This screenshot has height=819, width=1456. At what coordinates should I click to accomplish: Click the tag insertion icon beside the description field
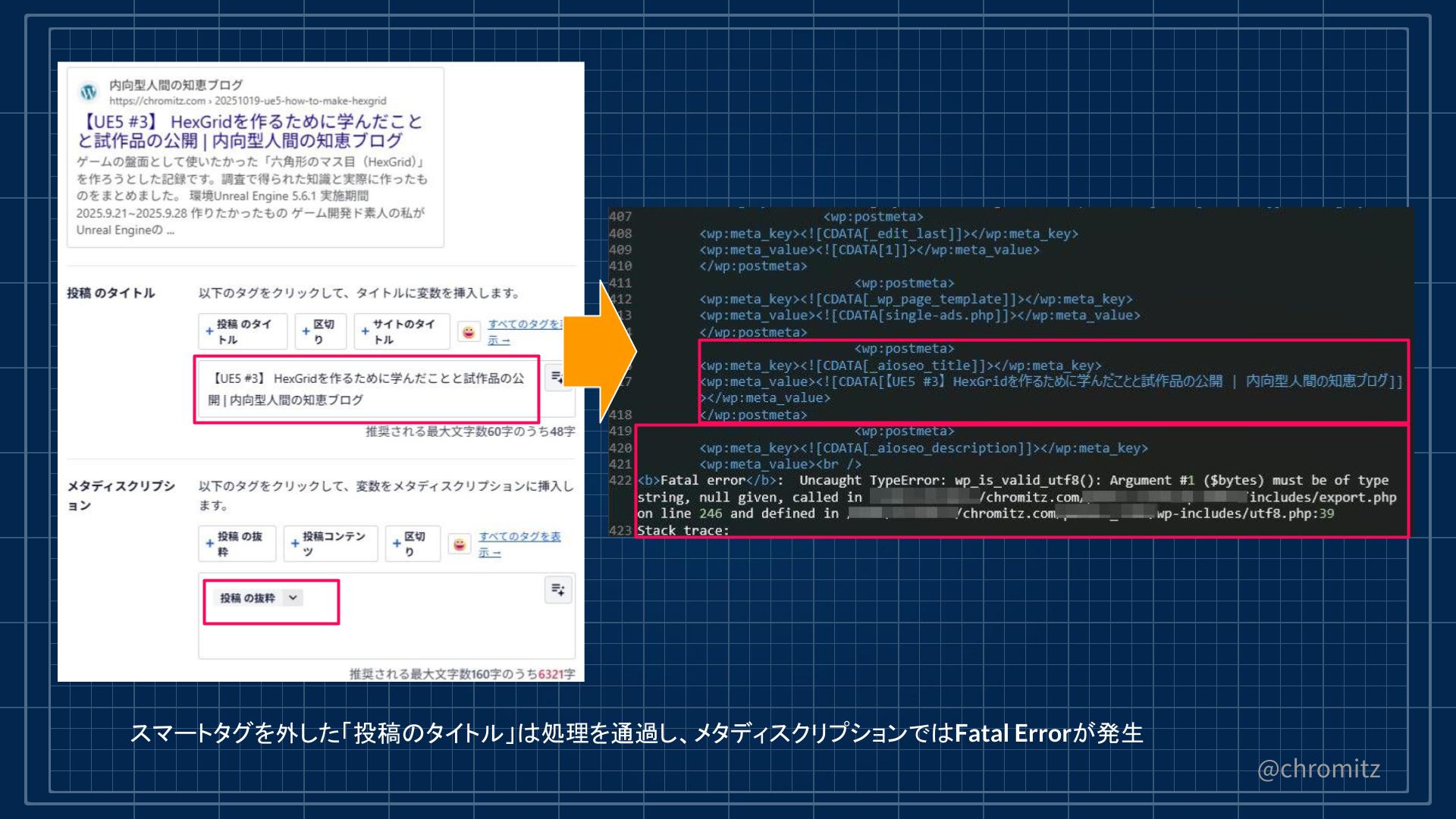pos(557,589)
